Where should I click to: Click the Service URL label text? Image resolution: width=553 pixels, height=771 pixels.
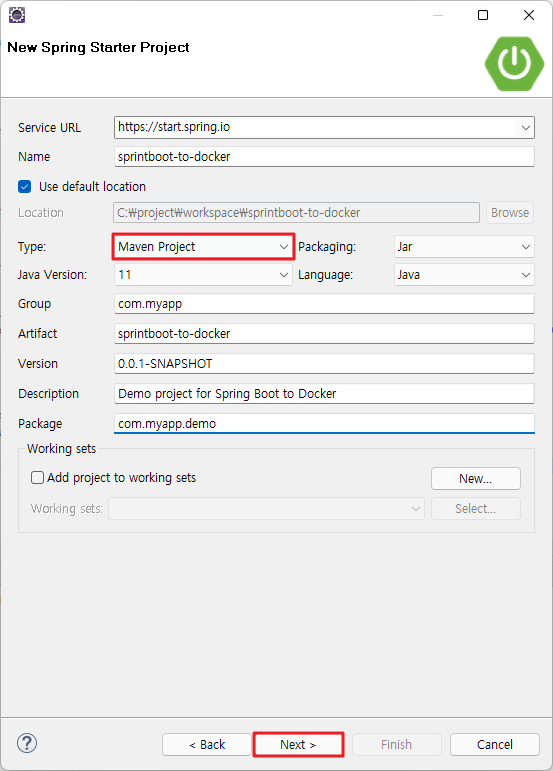coord(49,128)
